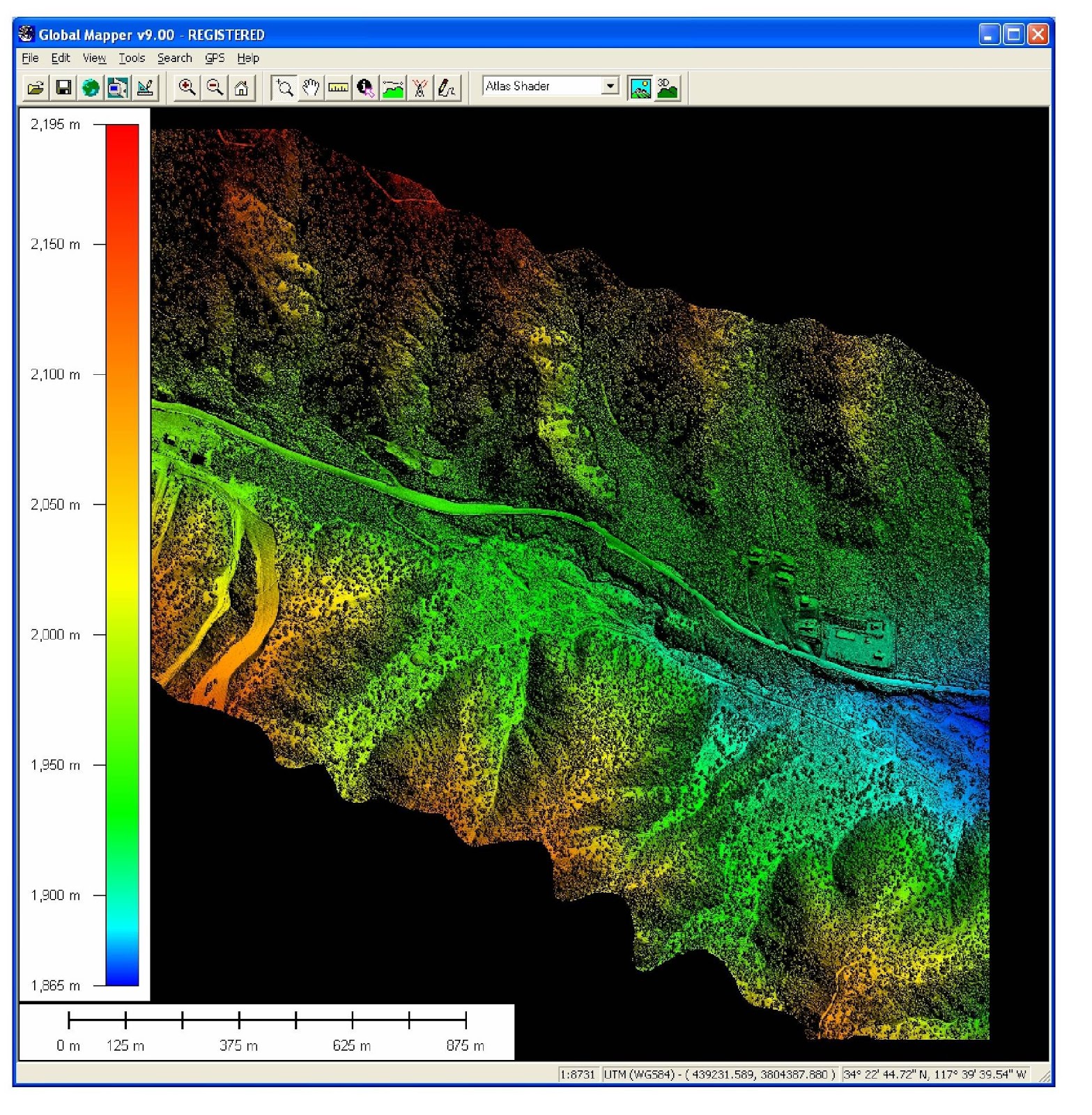Click the Open Data Files folder icon
Viewport: 1092px width, 1115px height.
tap(36, 88)
